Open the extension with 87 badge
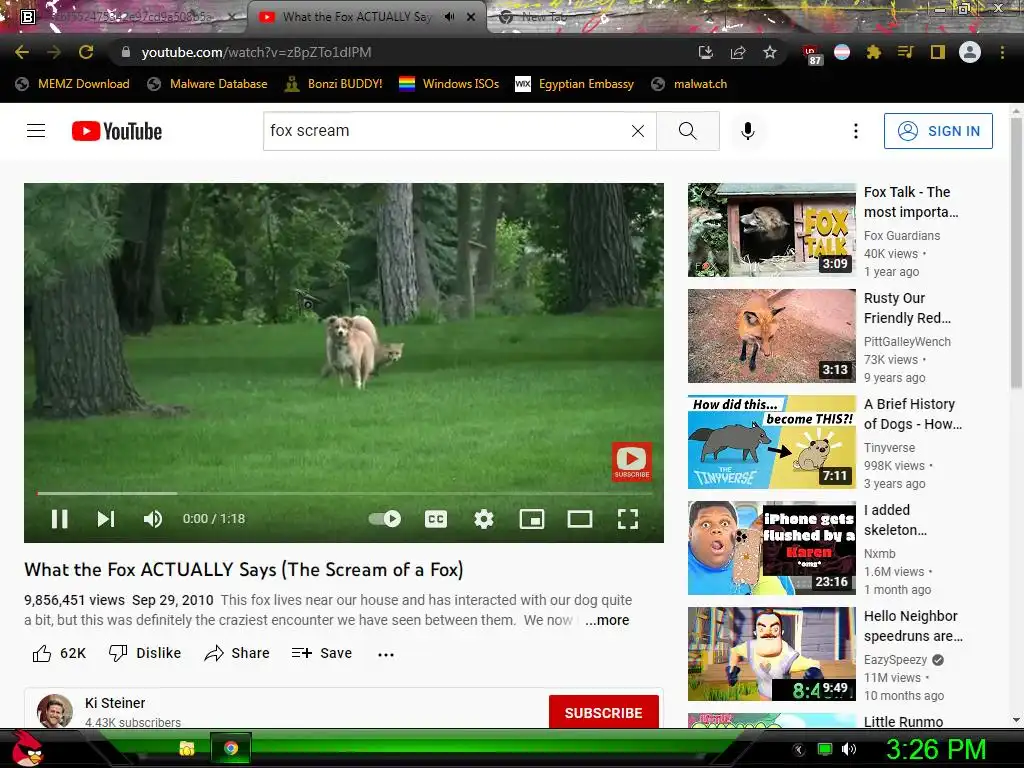 click(812, 54)
